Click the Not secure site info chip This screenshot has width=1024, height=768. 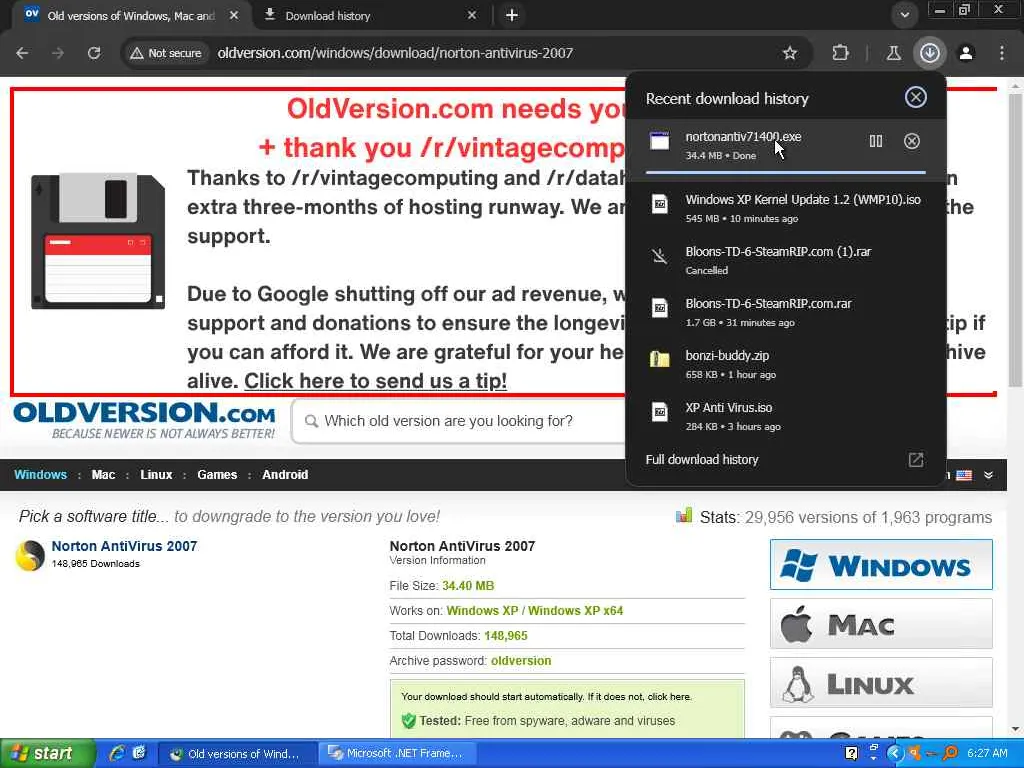point(165,53)
